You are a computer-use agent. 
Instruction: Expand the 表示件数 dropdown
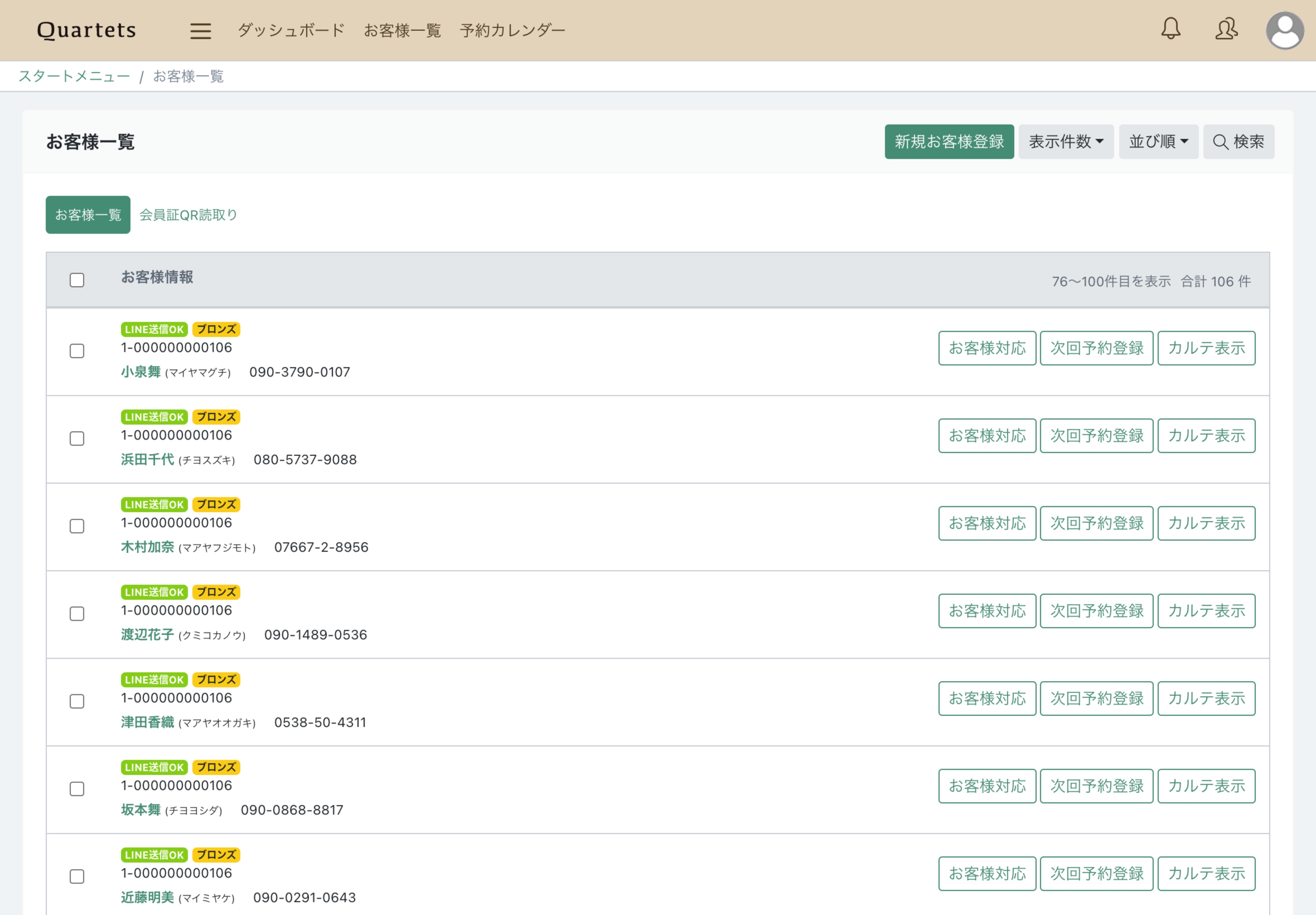[1066, 142]
